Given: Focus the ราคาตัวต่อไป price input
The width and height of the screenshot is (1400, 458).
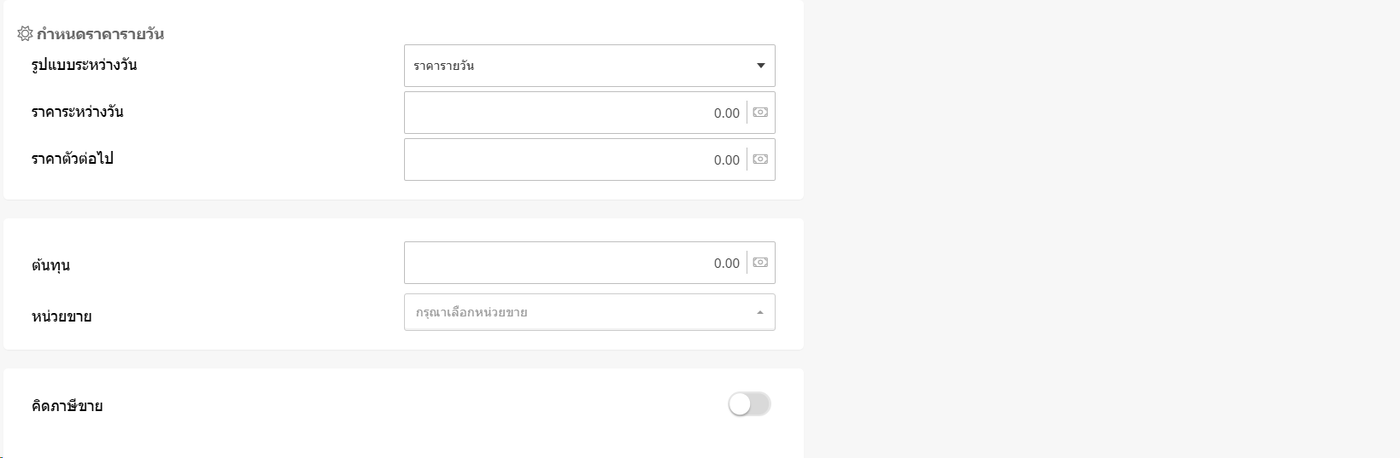Looking at the screenshot, I should pos(575,160).
